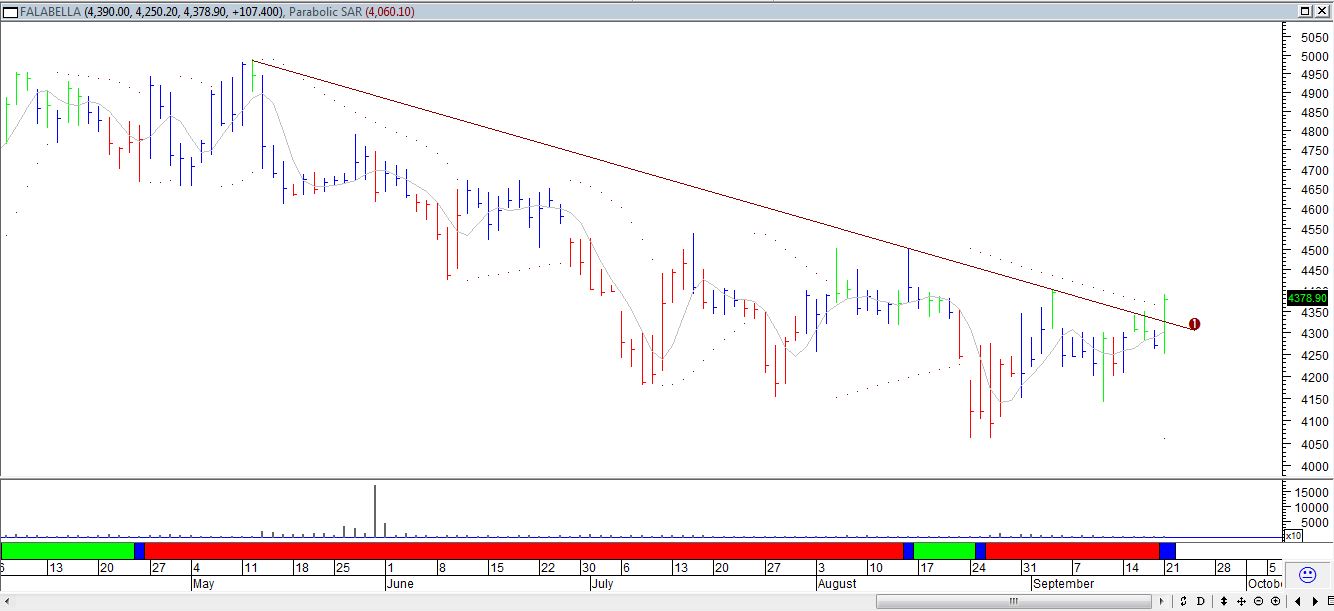Zoom out with the minus magnifier icon

tap(1258, 601)
